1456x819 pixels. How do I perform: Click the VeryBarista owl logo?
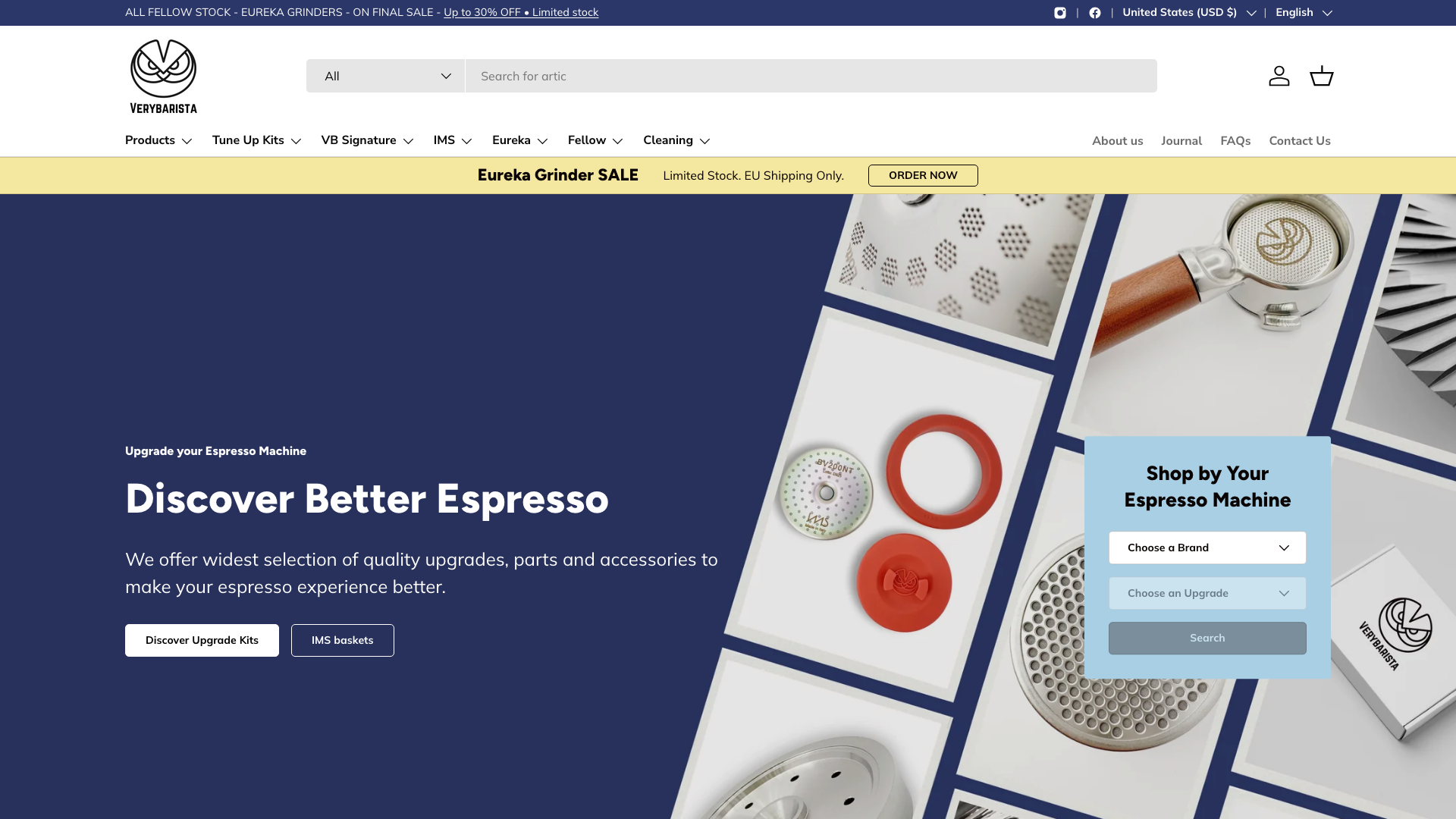click(x=163, y=77)
